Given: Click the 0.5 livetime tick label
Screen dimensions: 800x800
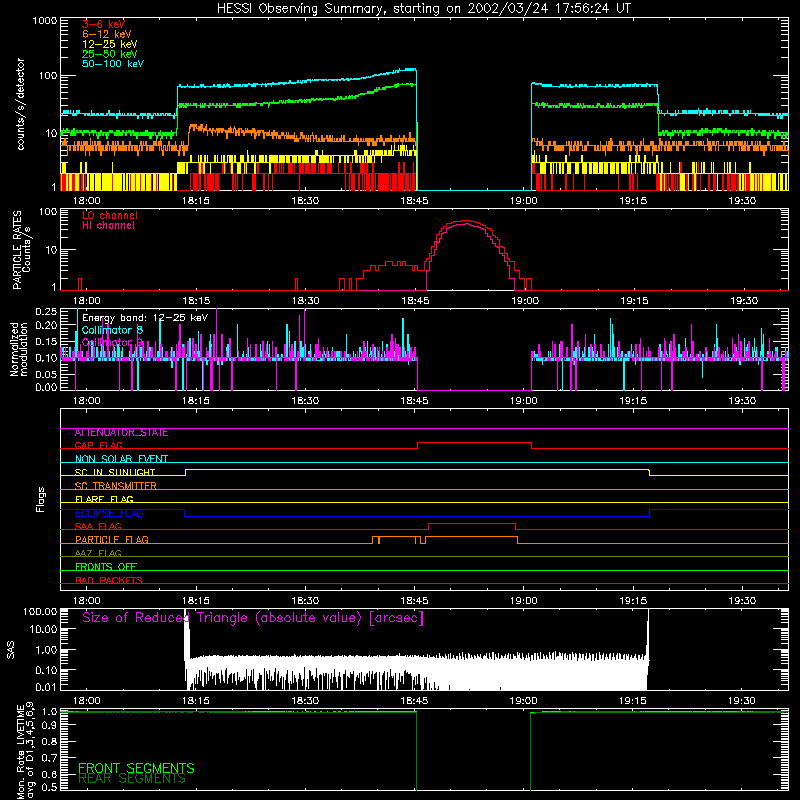Looking at the screenshot, I should (49, 787).
